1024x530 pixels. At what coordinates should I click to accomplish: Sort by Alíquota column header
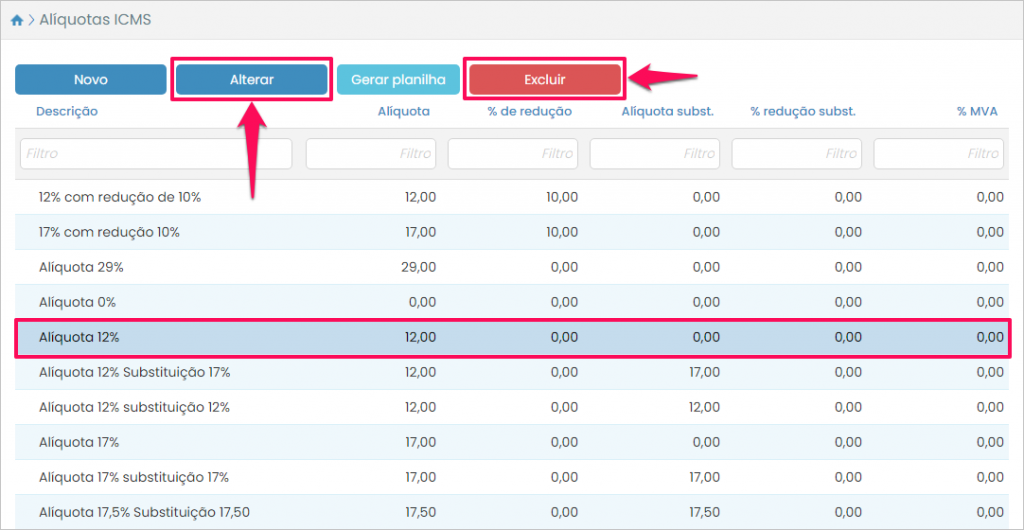(x=403, y=111)
